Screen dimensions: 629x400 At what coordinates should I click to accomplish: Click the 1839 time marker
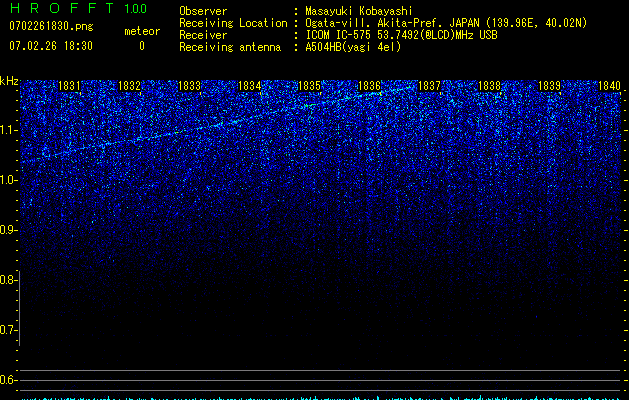tap(549, 86)
